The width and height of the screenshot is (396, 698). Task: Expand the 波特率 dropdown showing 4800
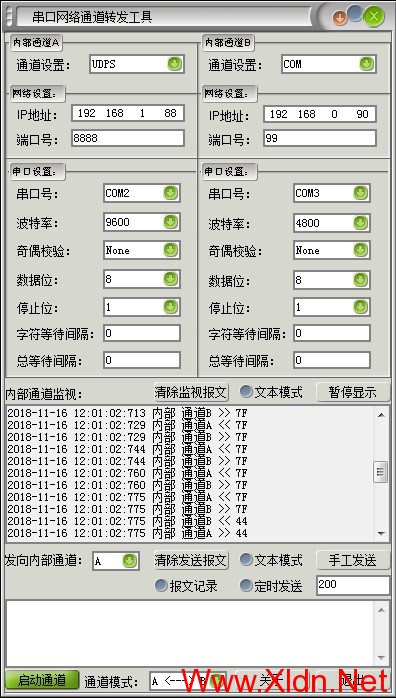coord(331,222)
